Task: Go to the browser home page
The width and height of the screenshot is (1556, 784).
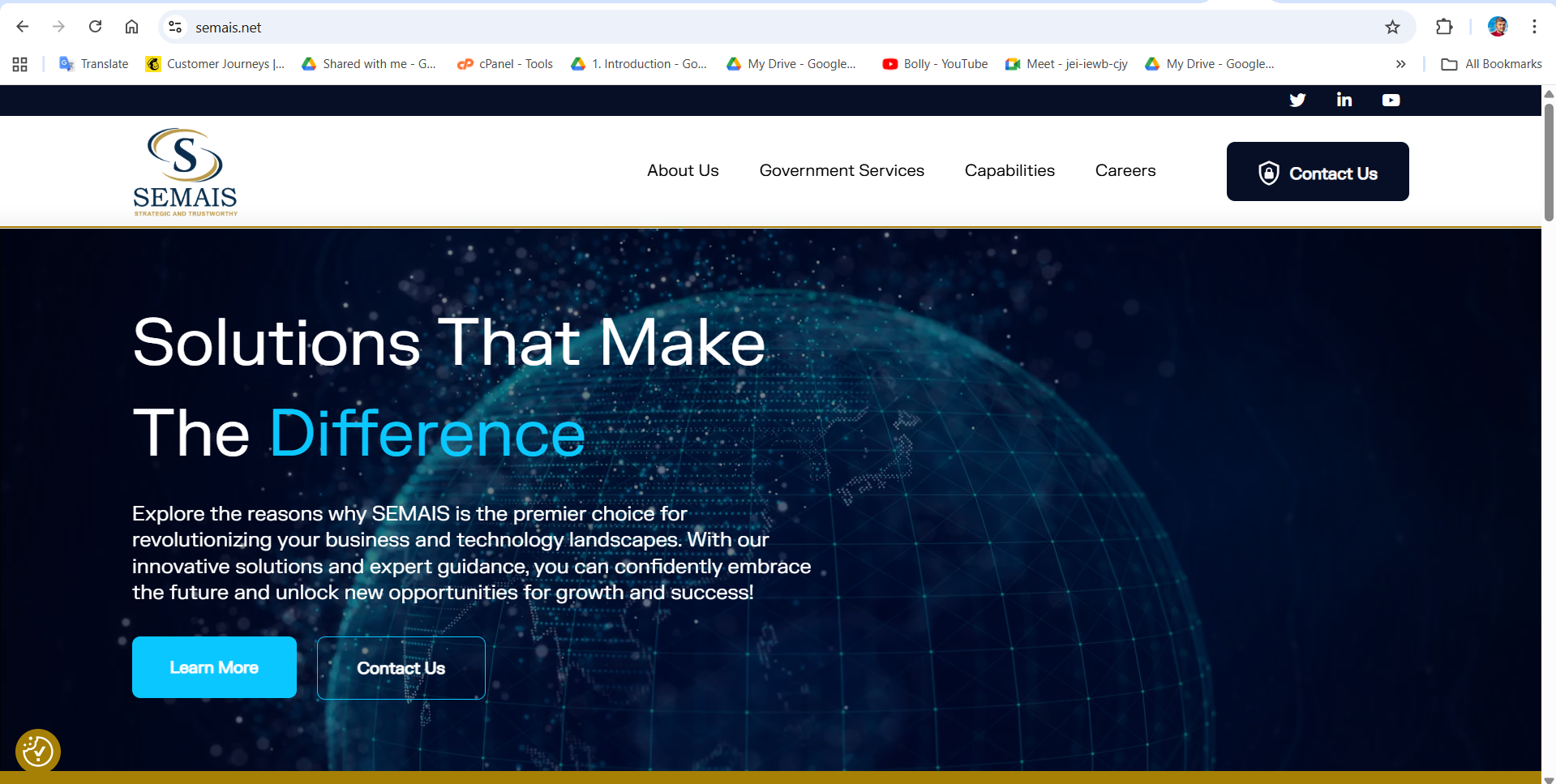Action: (131, 27)
